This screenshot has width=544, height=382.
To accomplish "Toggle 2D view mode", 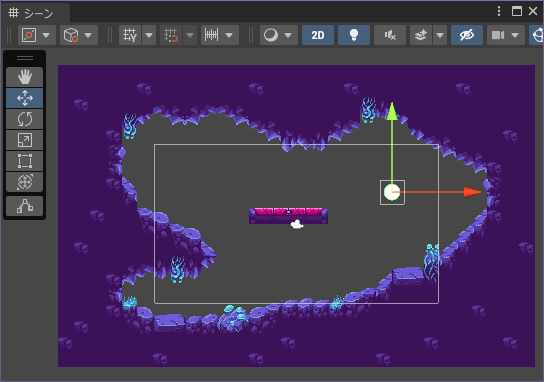I will click(318, 35).
